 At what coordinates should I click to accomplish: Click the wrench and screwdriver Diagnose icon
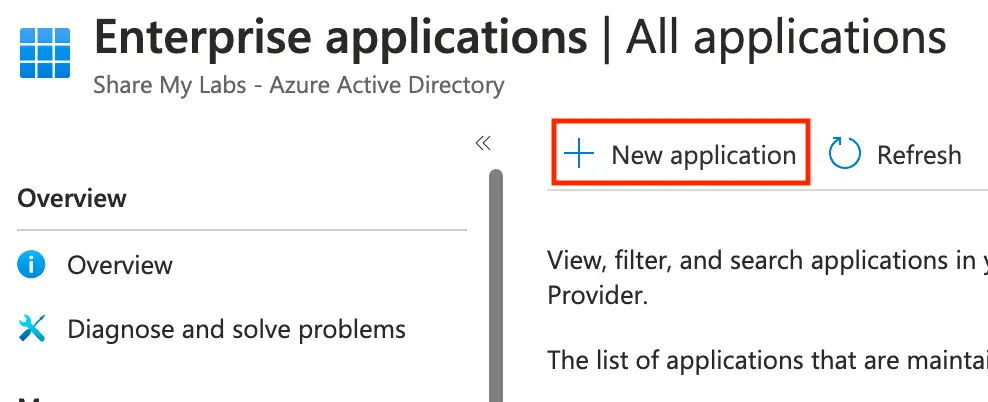pos(32,328)
